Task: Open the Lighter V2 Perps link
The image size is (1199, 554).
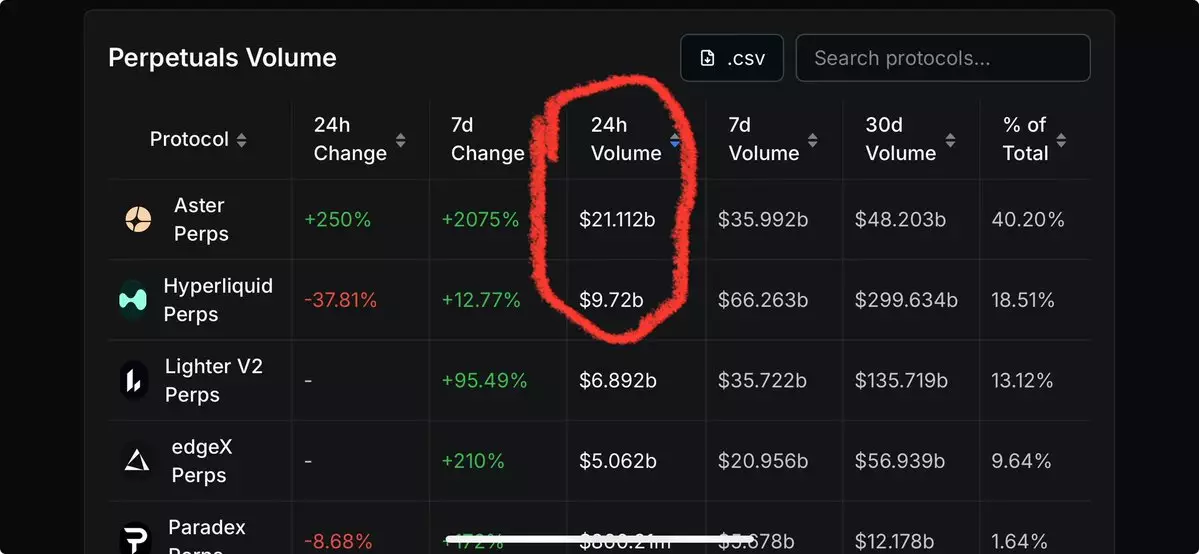Action: pyautogui.click(x=213, y=380)
